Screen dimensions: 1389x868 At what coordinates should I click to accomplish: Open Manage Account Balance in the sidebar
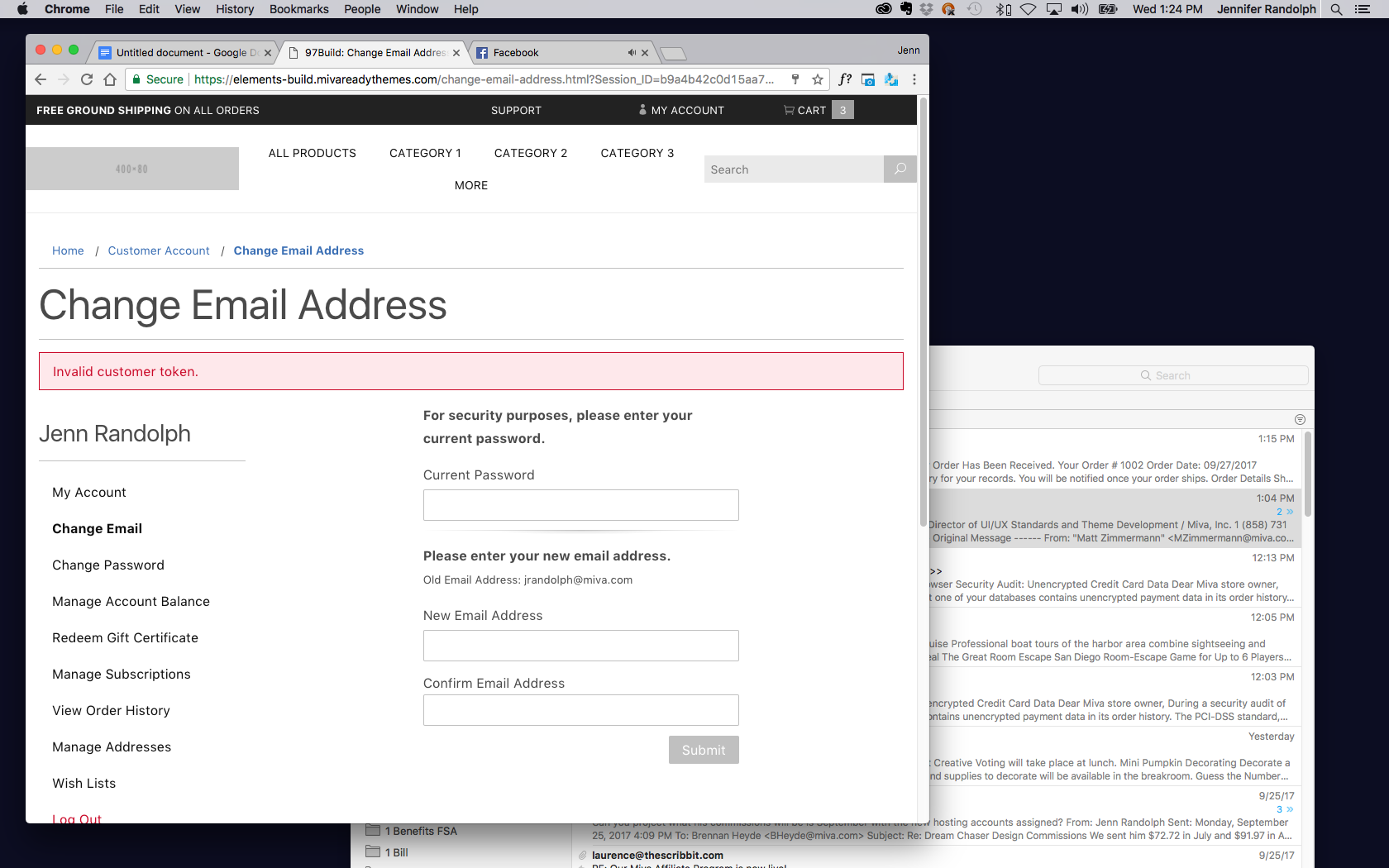coord(131,601)
